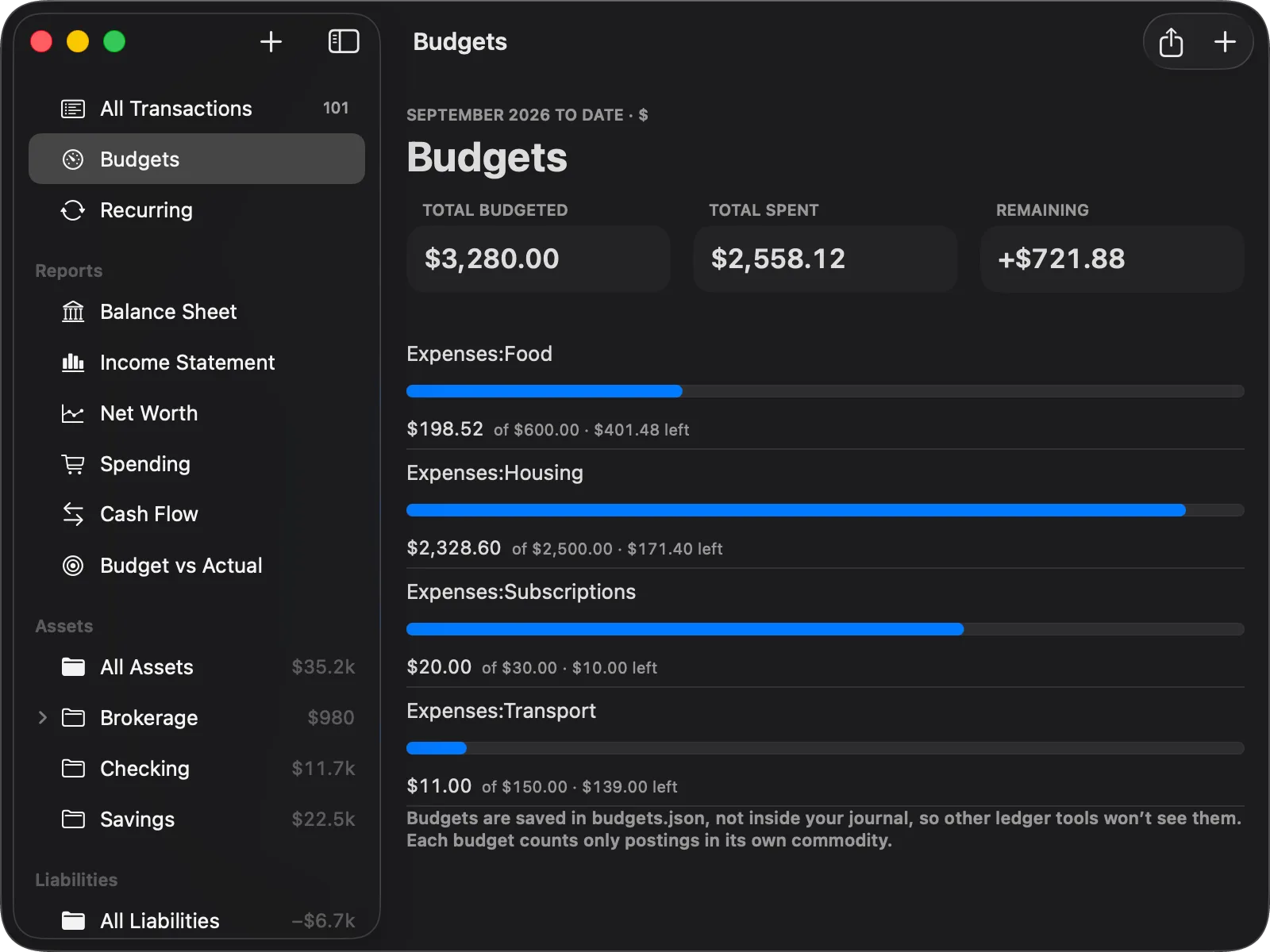Select Recurring in the sidebar
This screenshot has width=1270, height=952.
pos(197,210)
